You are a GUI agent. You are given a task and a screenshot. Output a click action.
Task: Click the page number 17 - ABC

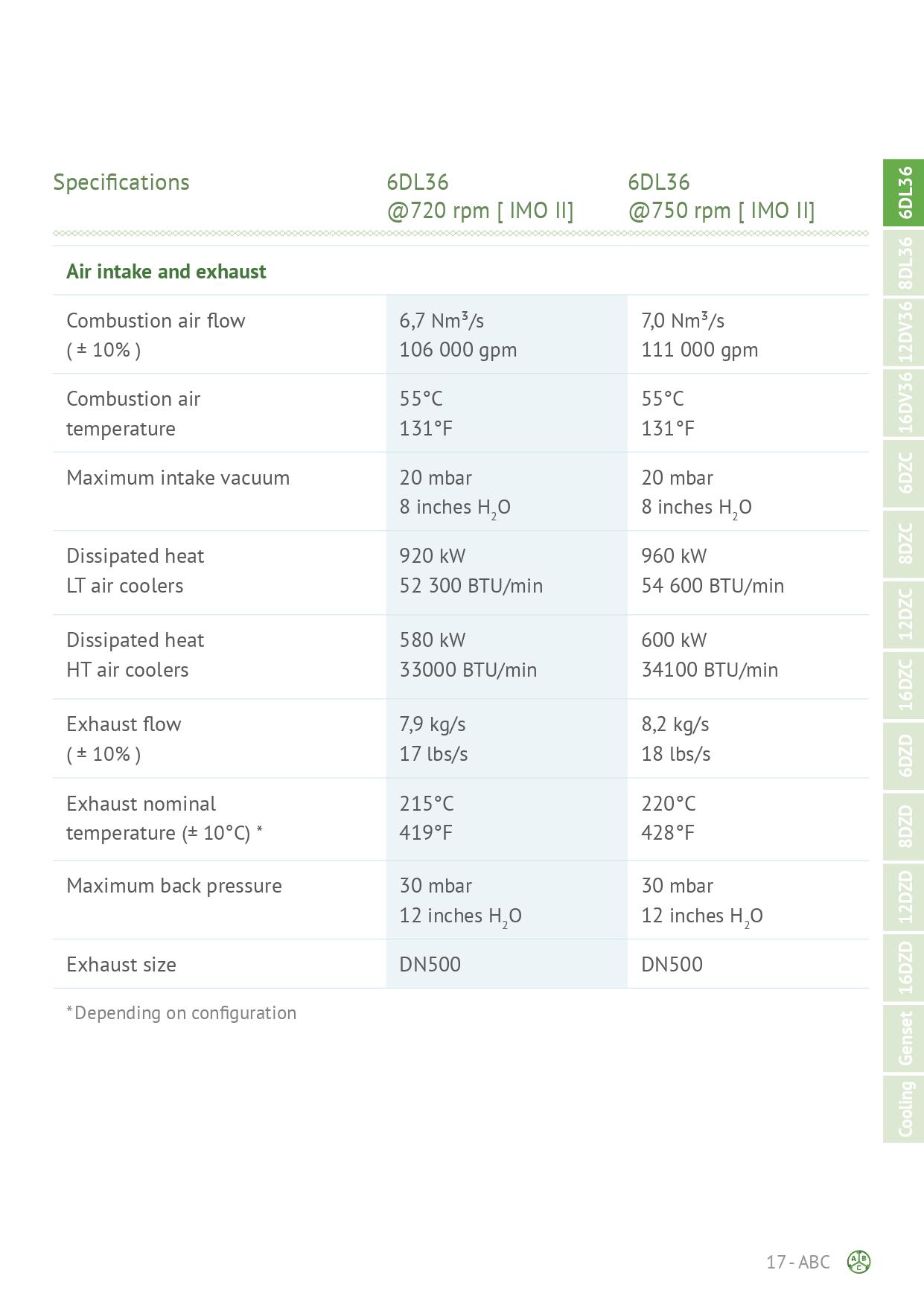point(798,1262)
